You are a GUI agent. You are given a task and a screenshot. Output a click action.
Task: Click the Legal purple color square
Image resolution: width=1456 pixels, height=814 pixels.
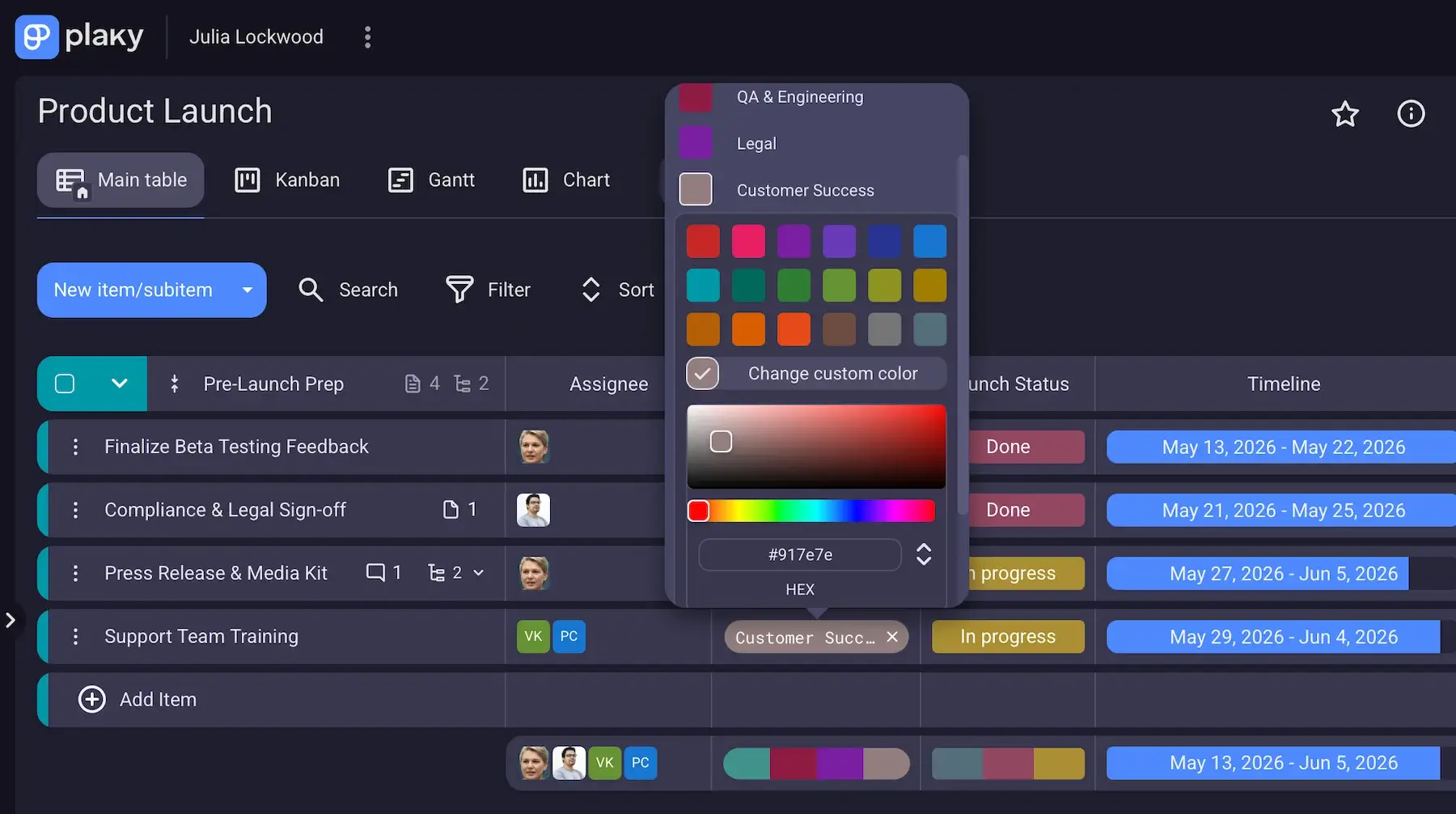point(696,142)
